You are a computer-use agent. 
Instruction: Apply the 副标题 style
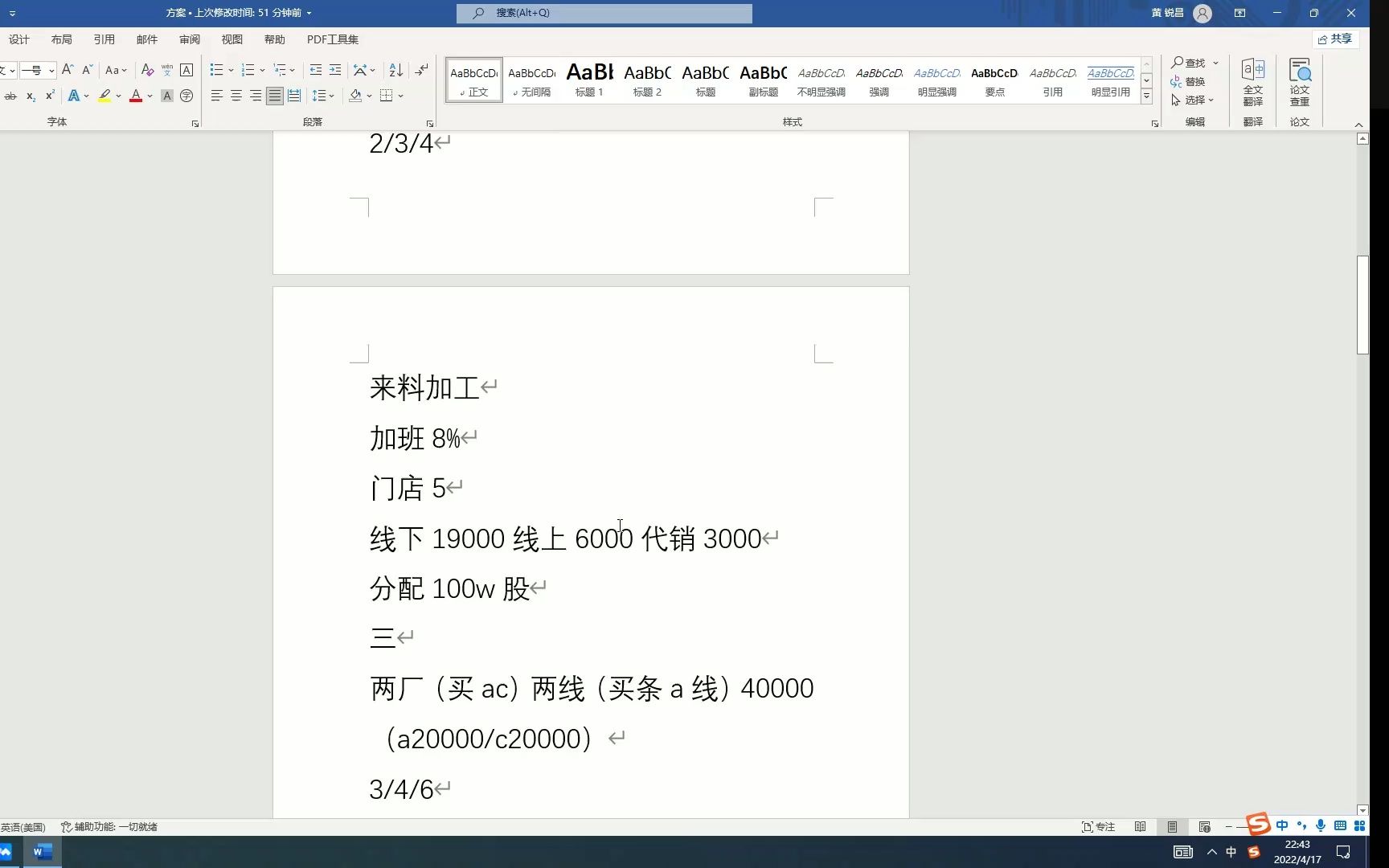point(763,80)
